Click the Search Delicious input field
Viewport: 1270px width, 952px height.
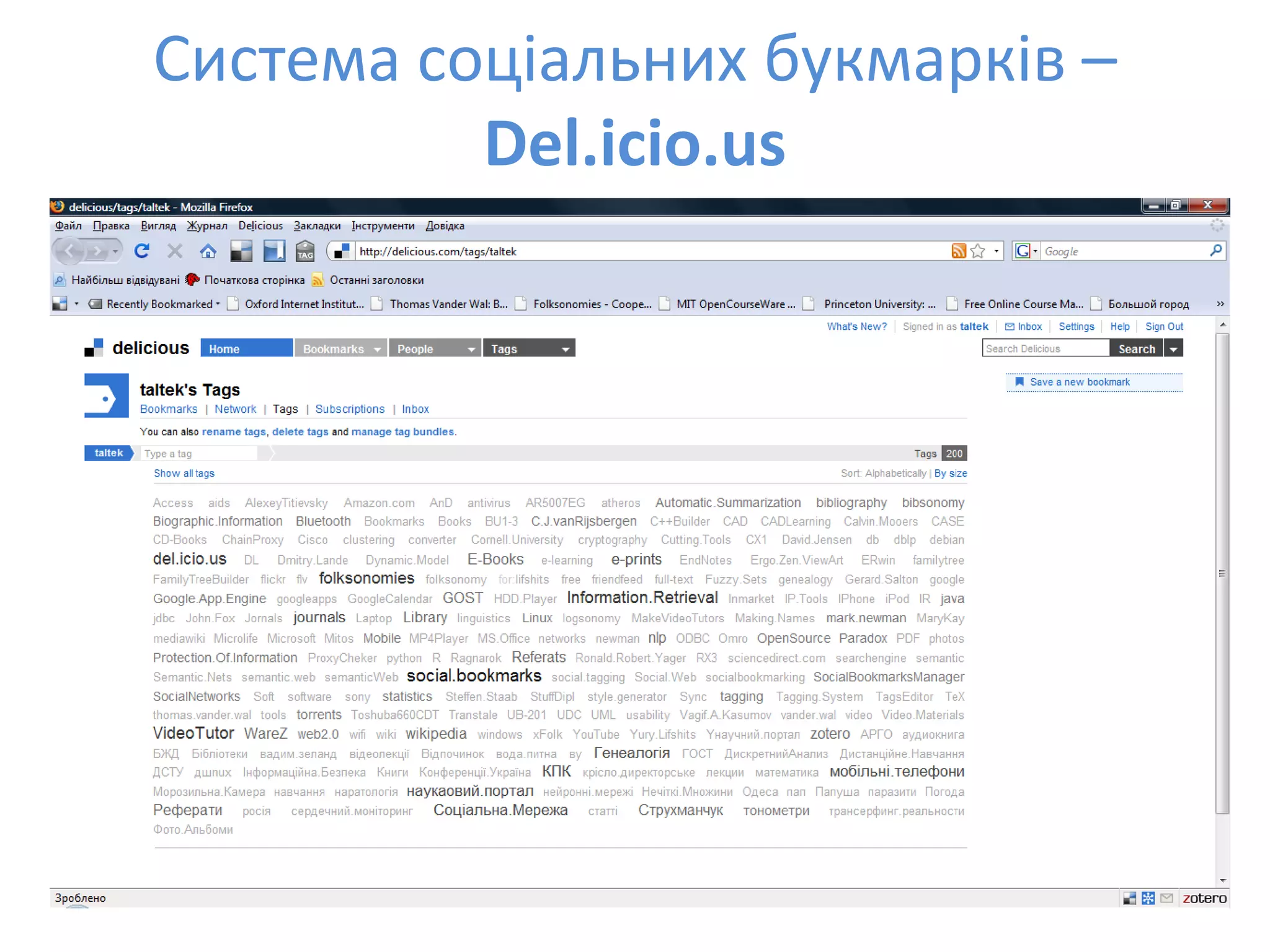click(1046, 348)
